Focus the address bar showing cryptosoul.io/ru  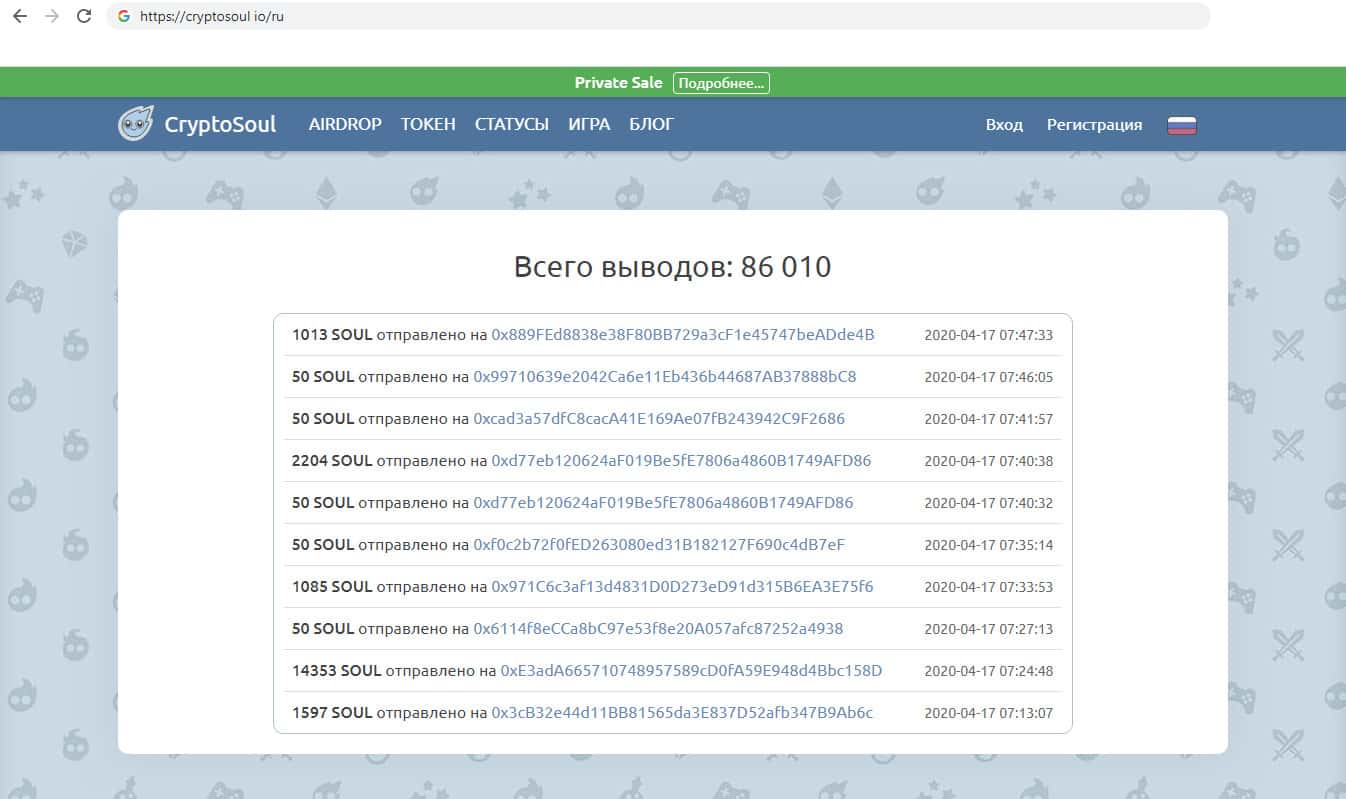[x=658, y=17]
